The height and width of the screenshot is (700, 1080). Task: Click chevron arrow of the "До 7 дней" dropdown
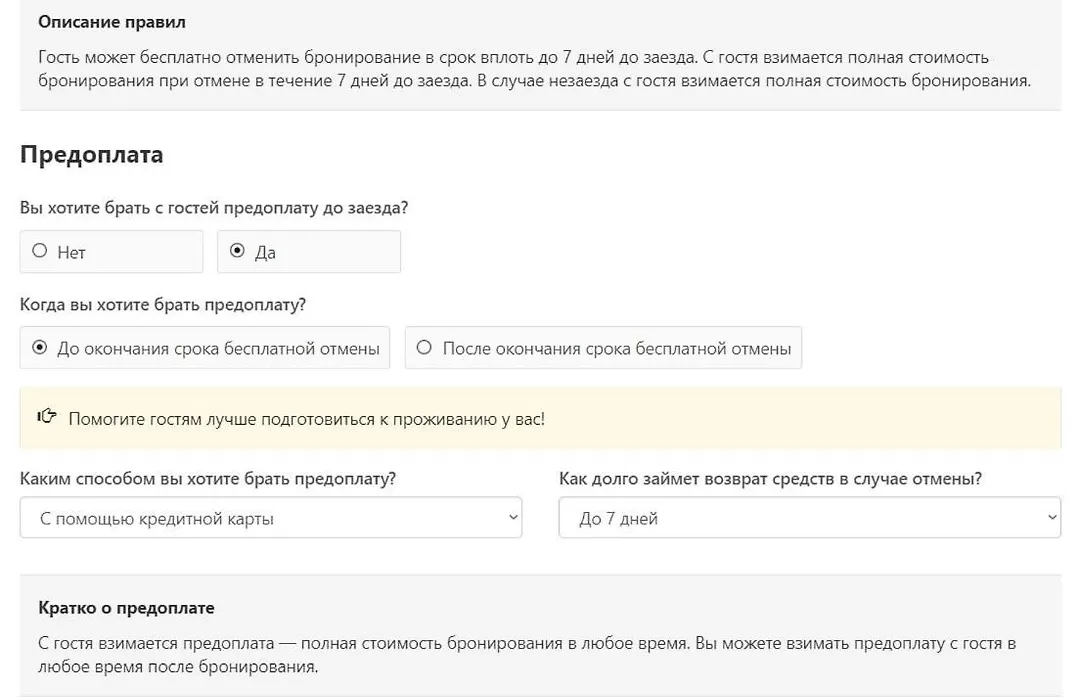pos(1052,517)
